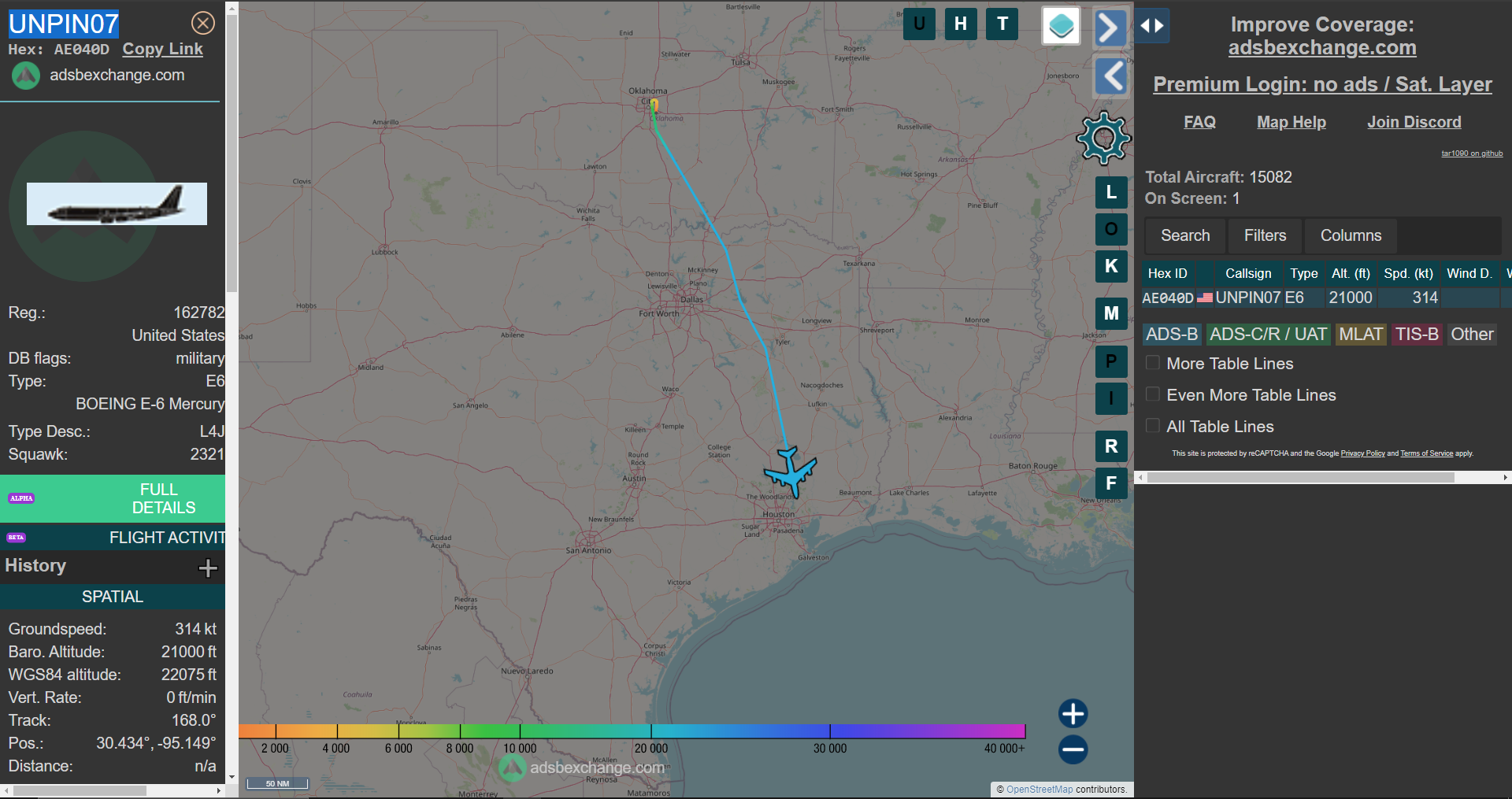Viewport: 1512px width, 799px height.
Task: Enable More Table Lines checkbox
Action: (1153, 363)
